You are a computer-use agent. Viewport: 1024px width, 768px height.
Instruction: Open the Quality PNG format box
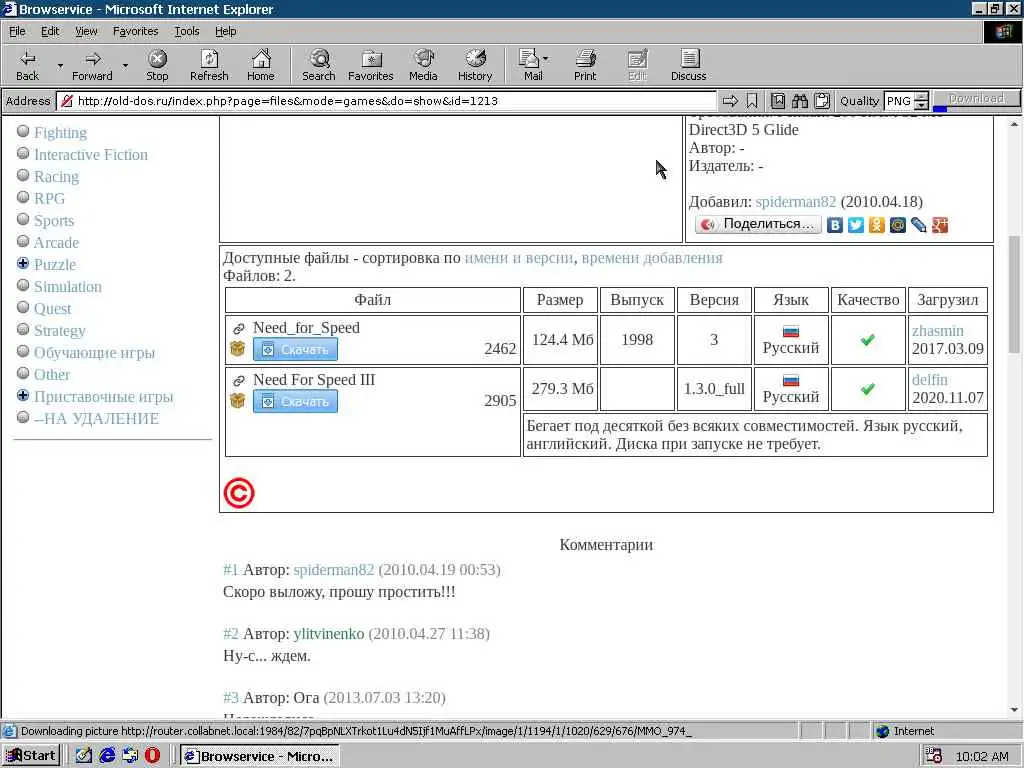[x=899, y=101]
